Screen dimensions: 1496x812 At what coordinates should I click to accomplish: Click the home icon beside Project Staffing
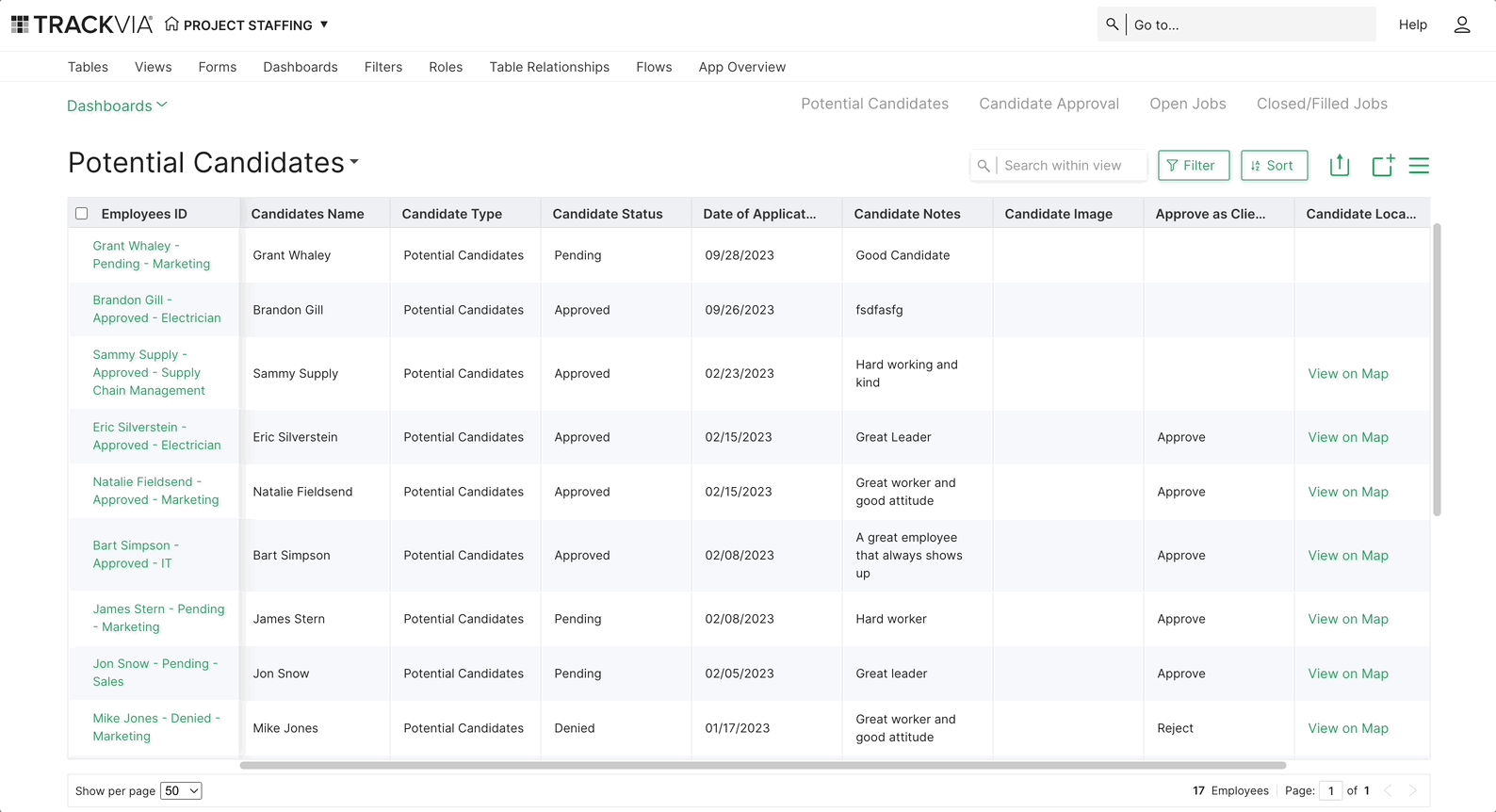(171, 24)
